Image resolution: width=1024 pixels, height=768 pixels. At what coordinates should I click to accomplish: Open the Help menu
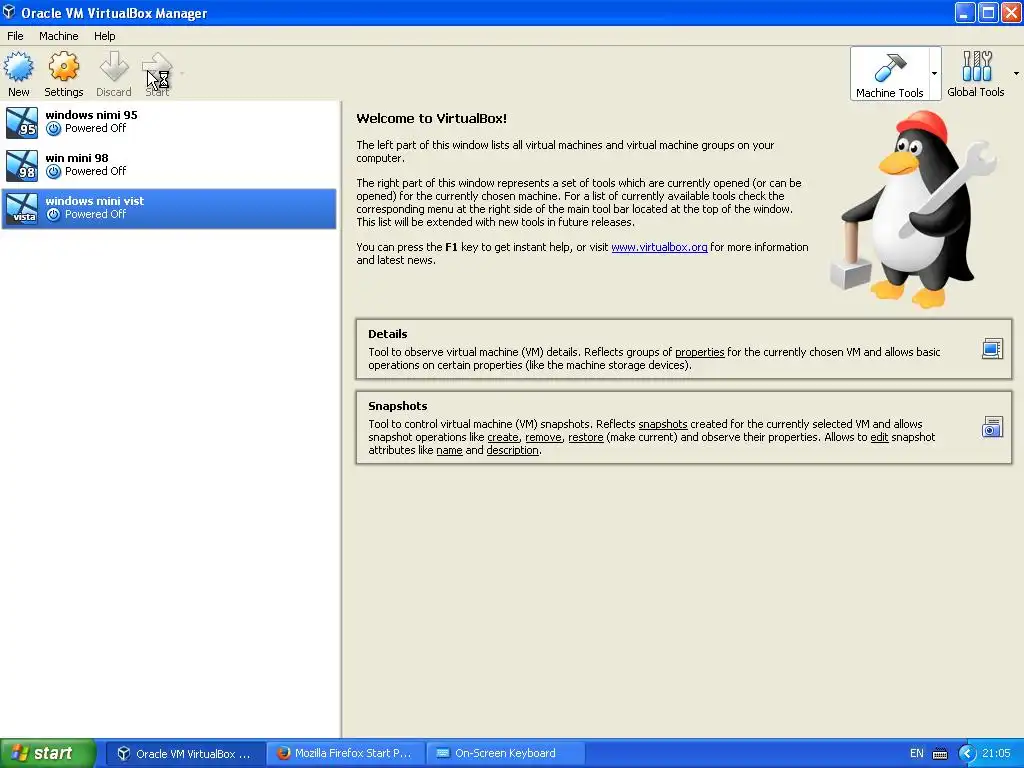pos(104,36)
